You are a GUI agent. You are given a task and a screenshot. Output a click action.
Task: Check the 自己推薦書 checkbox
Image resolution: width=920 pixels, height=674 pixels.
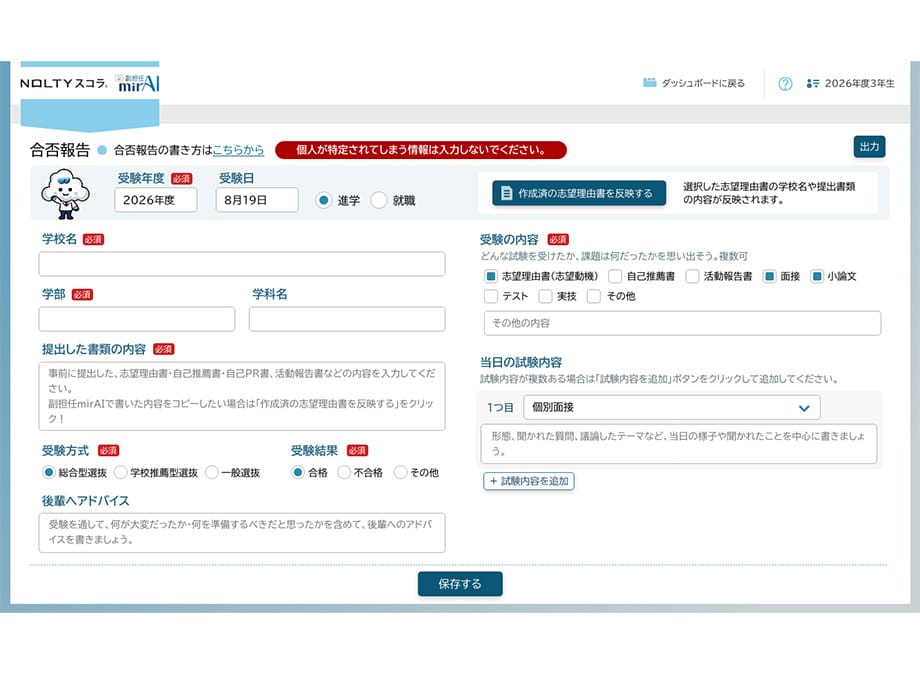point(615,276)
